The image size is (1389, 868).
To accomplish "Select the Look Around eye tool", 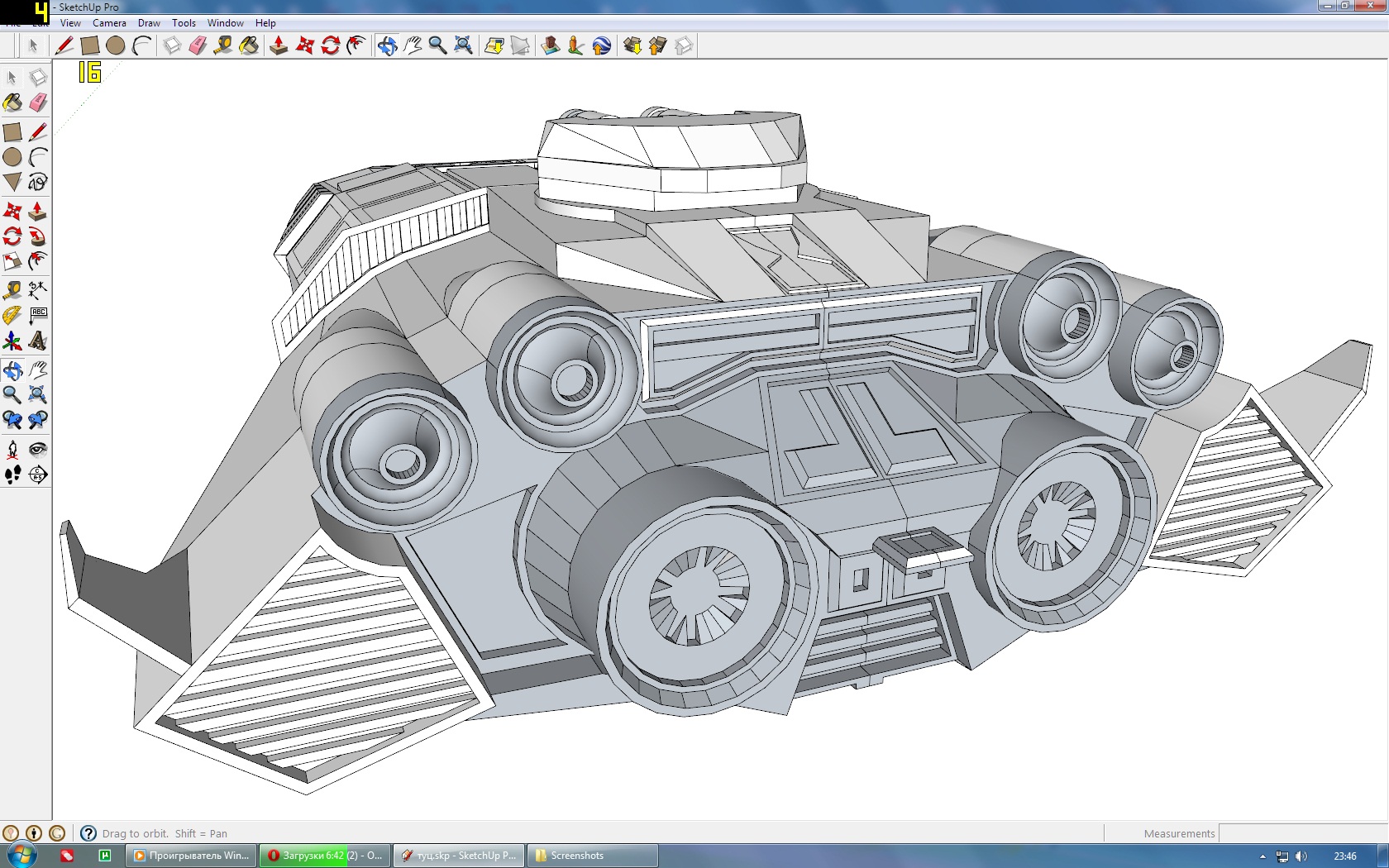I will coord(38,449).
